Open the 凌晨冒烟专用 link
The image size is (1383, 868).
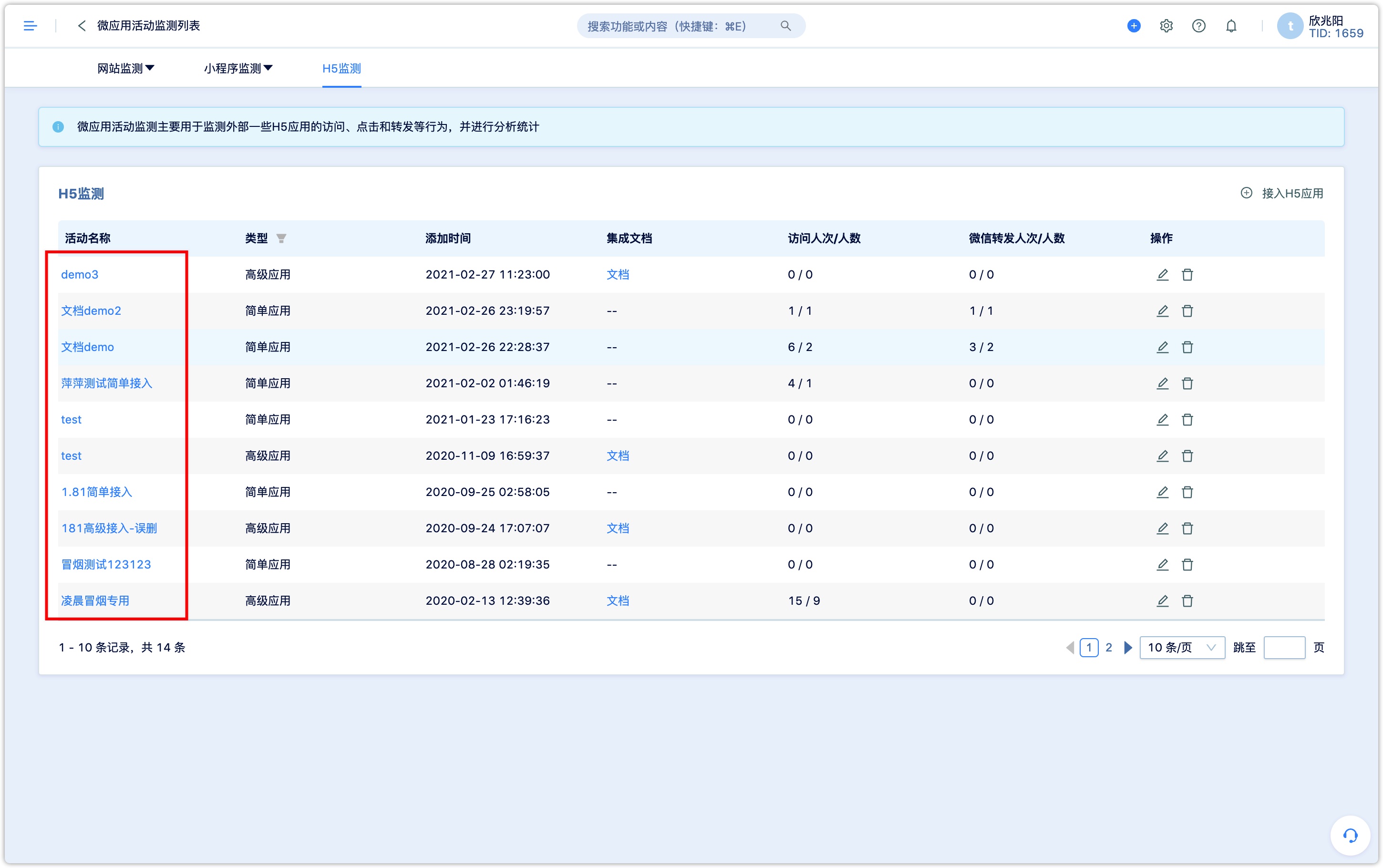pyautogui.click(x=95, y=600)
